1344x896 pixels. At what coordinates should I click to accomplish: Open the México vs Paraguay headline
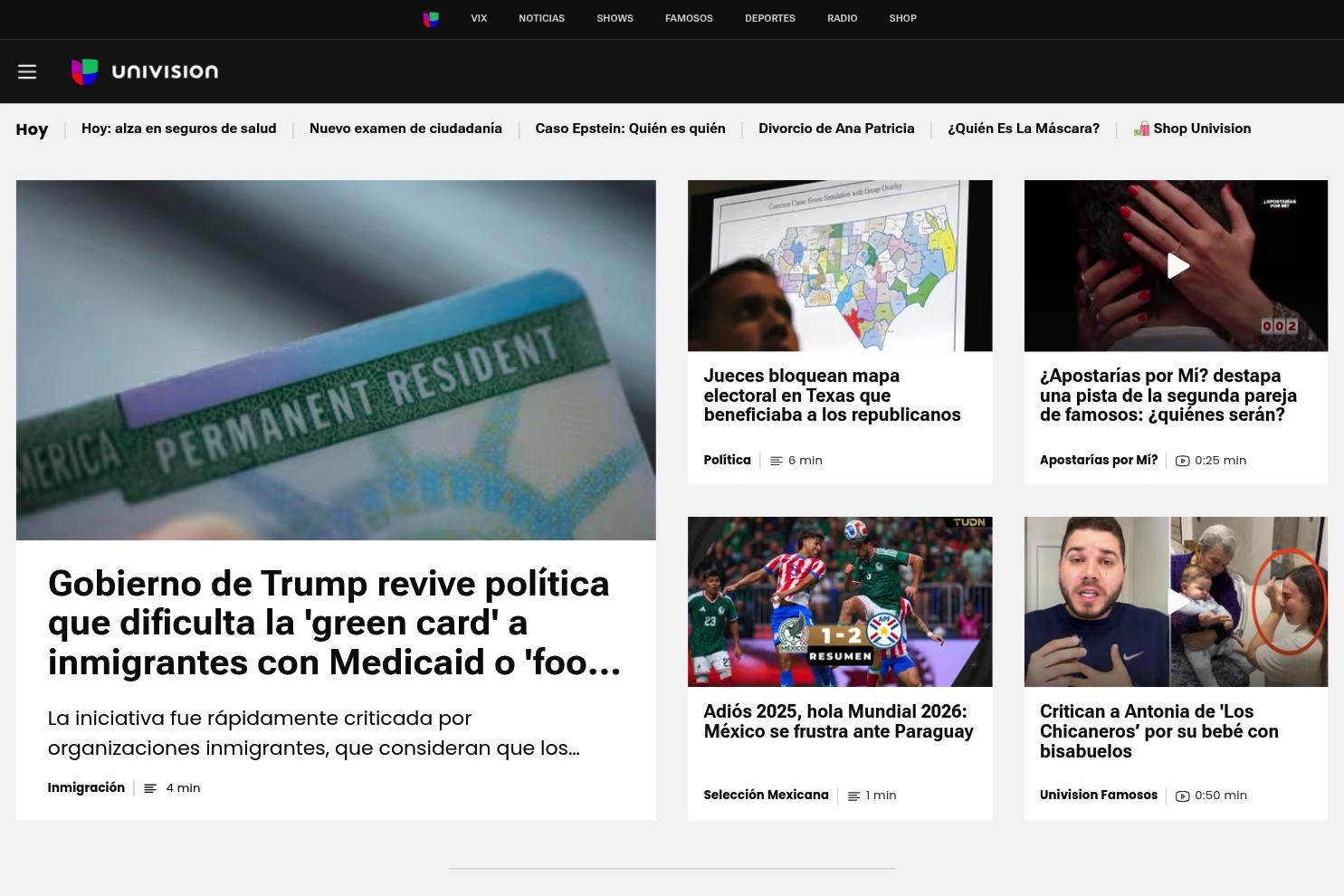point(838,721)
